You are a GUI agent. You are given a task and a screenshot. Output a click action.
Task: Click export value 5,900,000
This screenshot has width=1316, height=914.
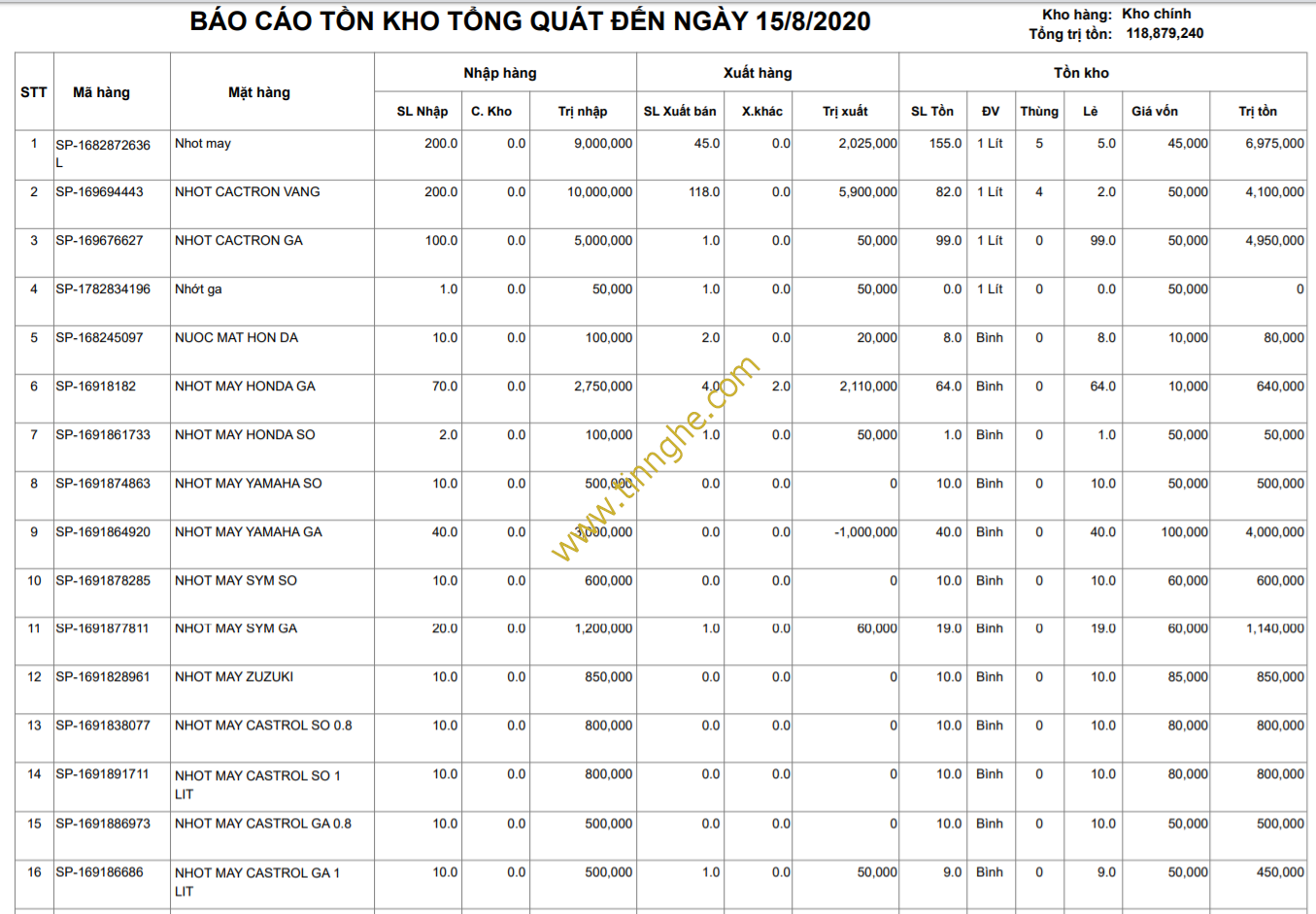tap(868, 192)
